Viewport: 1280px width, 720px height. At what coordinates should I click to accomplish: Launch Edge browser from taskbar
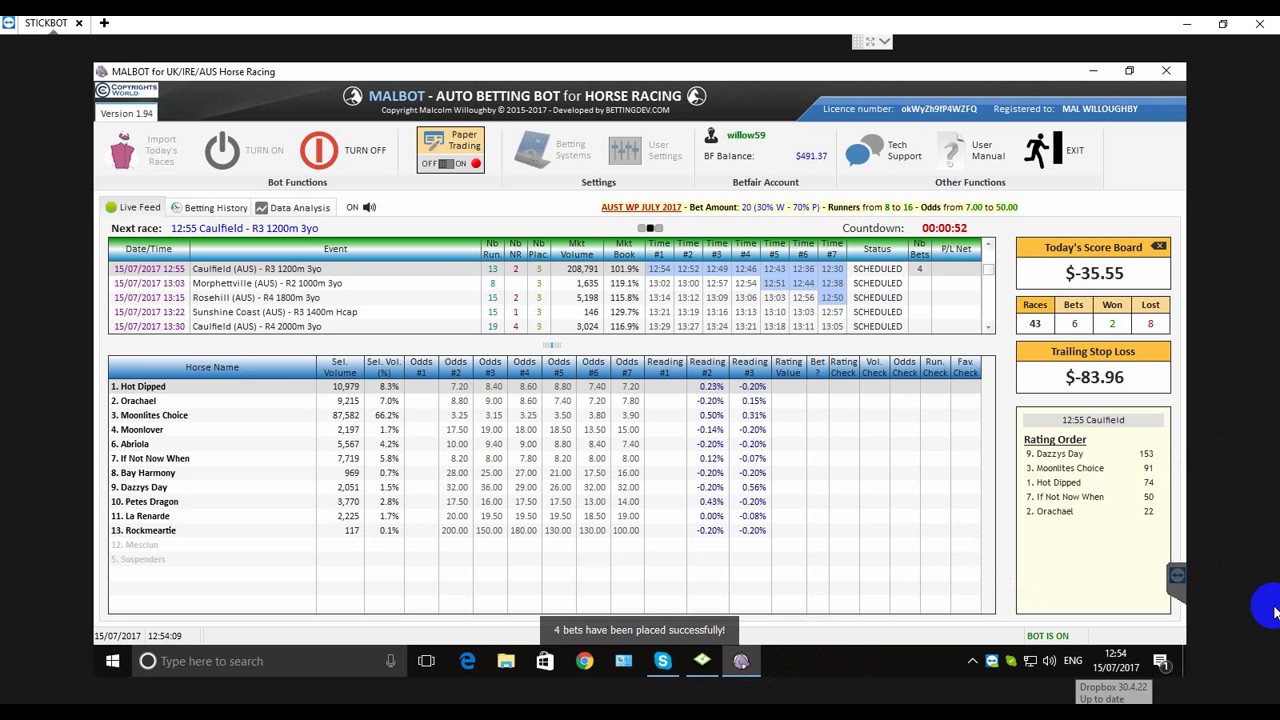click(x=467, y=661)
